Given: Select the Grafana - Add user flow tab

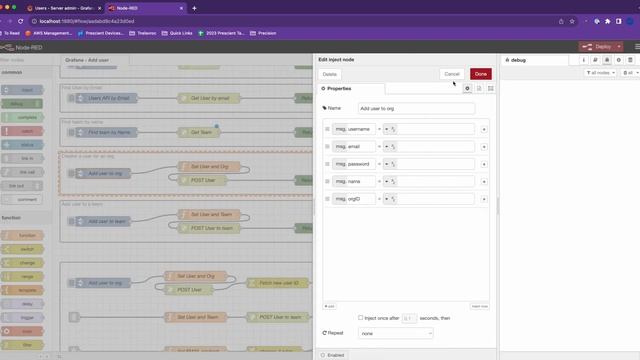Looking at the screenshot, I should pos(95,60).
